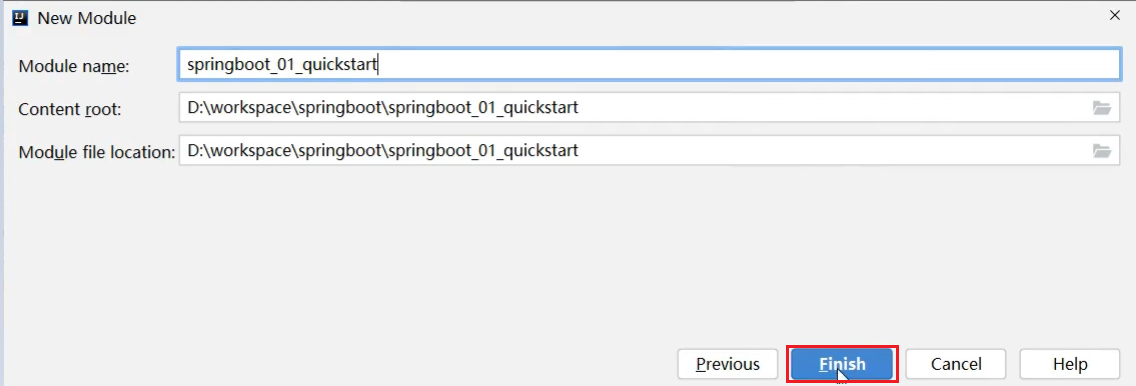Open folder browser for Content root
Screen dimensions: 1136x386
[1101, 108]
